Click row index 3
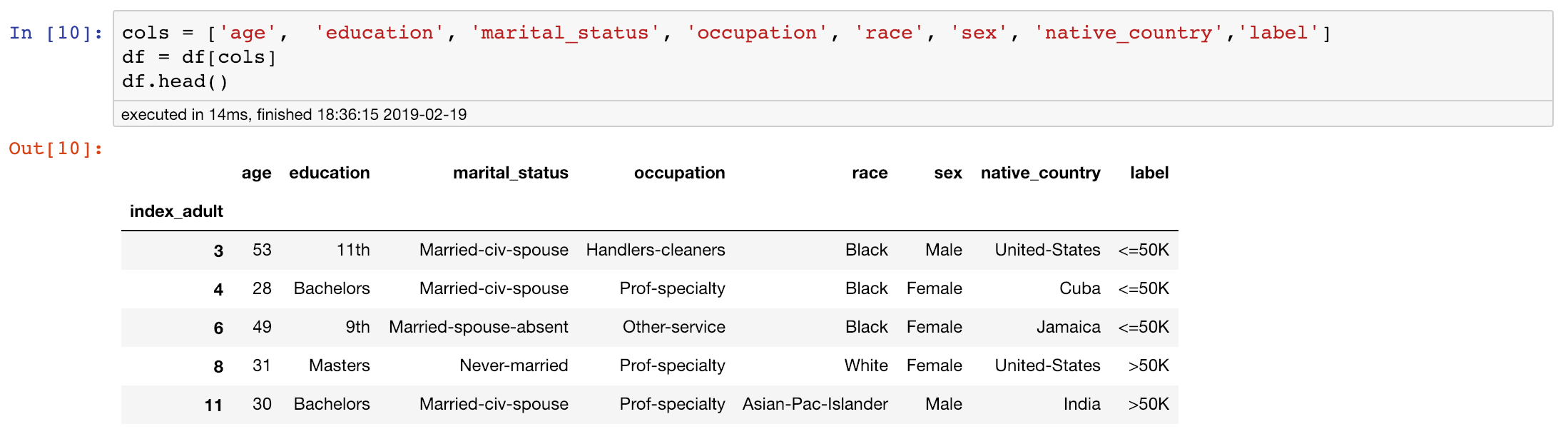1568x444 pixels. [x=218, y=251]
